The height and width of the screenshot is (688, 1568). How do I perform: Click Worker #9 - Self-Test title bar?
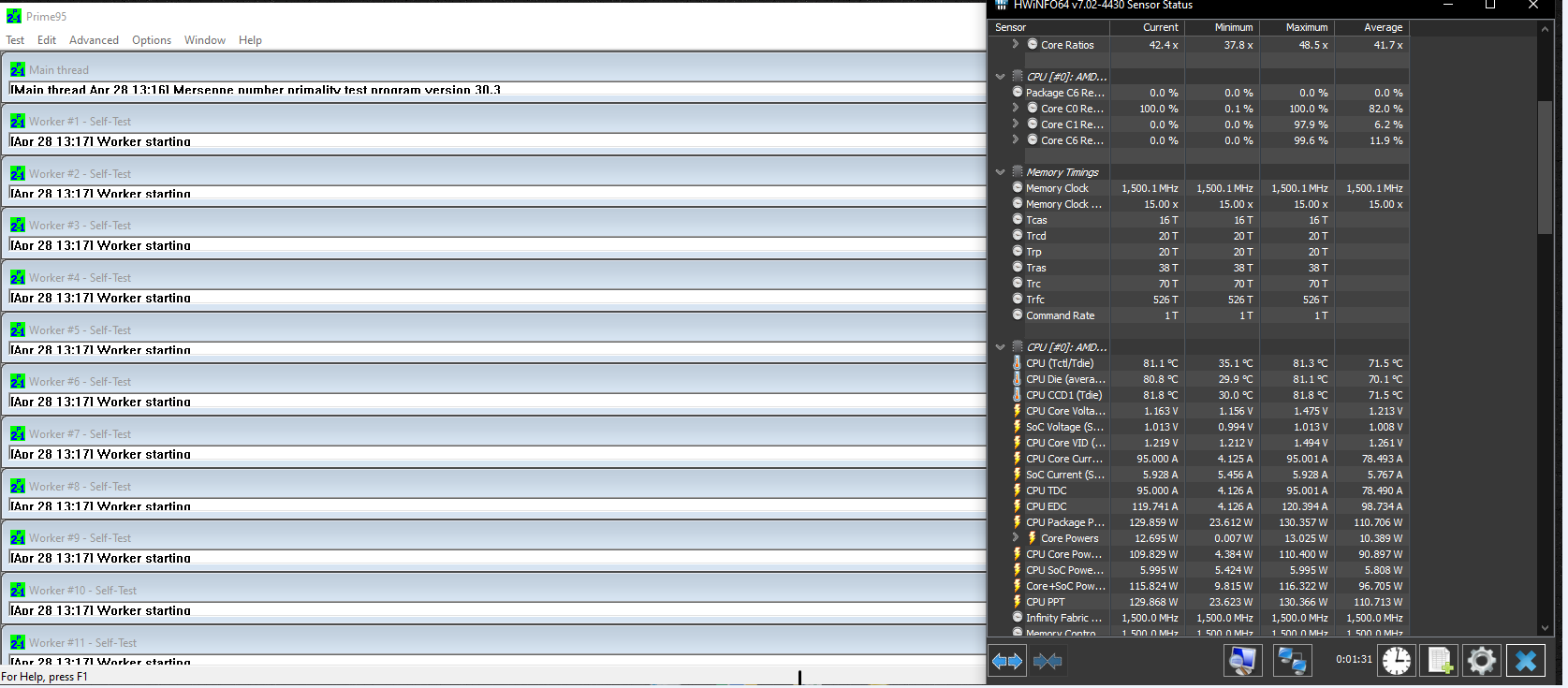(493, 537)
